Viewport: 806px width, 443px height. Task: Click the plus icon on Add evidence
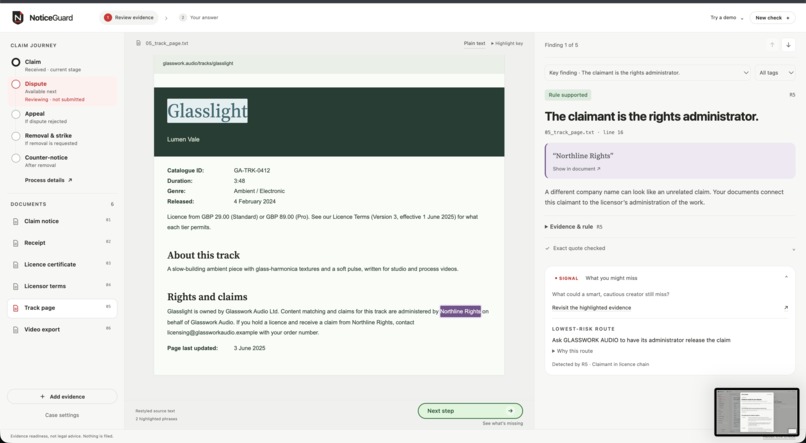coord(42,397)
